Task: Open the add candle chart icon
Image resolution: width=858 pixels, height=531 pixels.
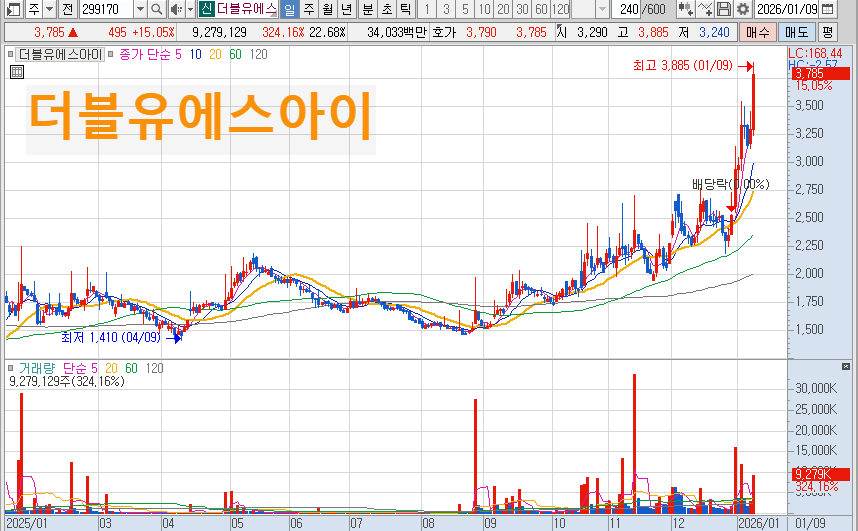Action: [685, 9]
